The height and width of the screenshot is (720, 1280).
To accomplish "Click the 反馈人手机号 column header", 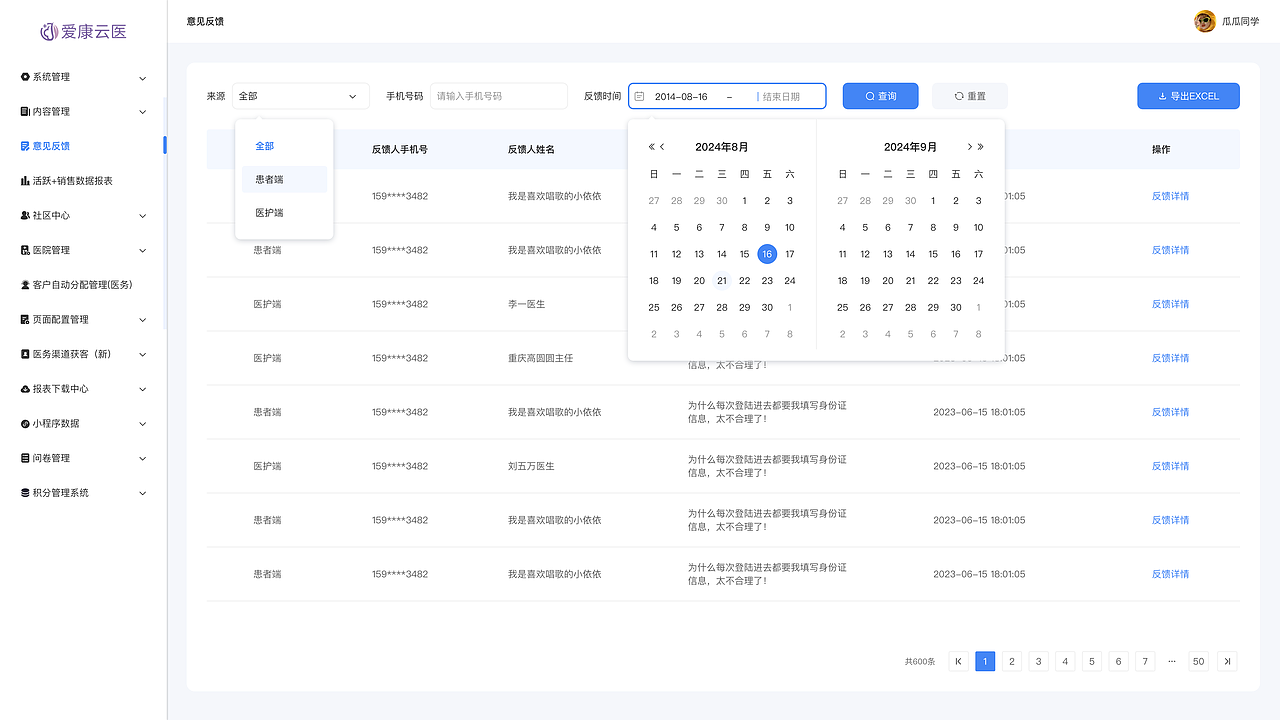I will tap(400, 149).
